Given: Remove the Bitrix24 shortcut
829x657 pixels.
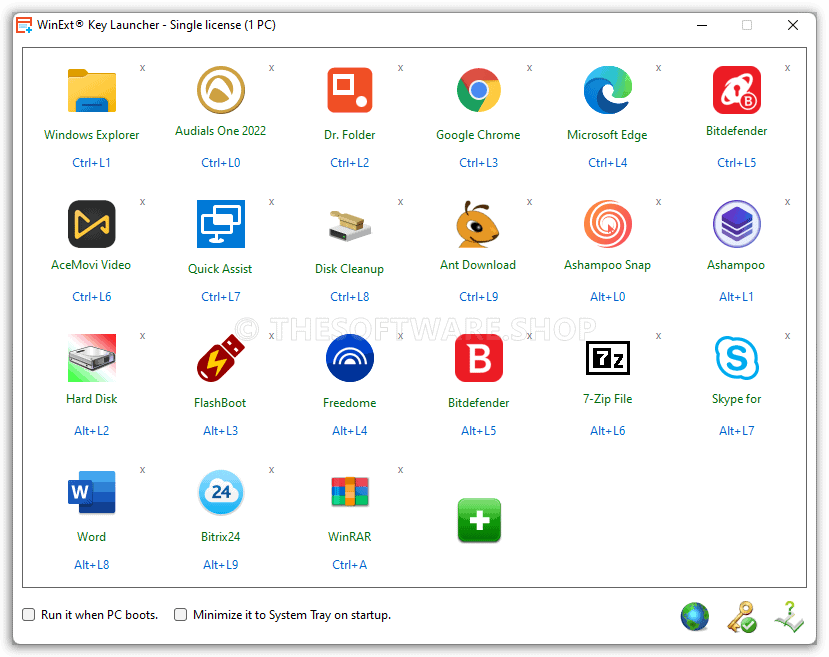Looking at the screenshot, I should [271, 470].
